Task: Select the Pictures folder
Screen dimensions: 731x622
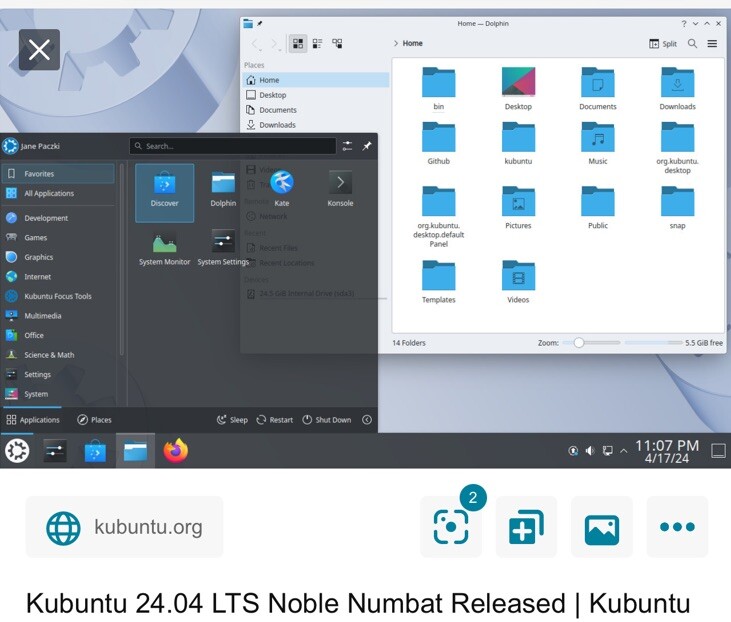Action: (518, 208)
